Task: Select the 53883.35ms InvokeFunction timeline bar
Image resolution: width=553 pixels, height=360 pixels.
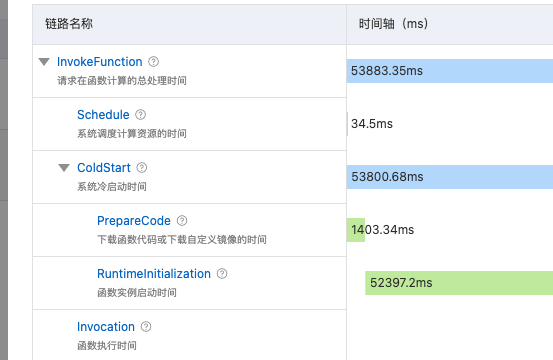Action: (450, 71)
